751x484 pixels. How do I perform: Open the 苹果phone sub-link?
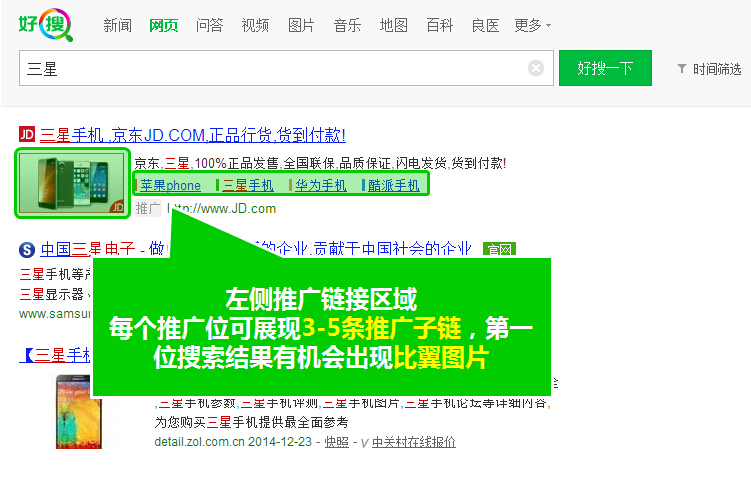pyautogui.click(x=170, y=185)
